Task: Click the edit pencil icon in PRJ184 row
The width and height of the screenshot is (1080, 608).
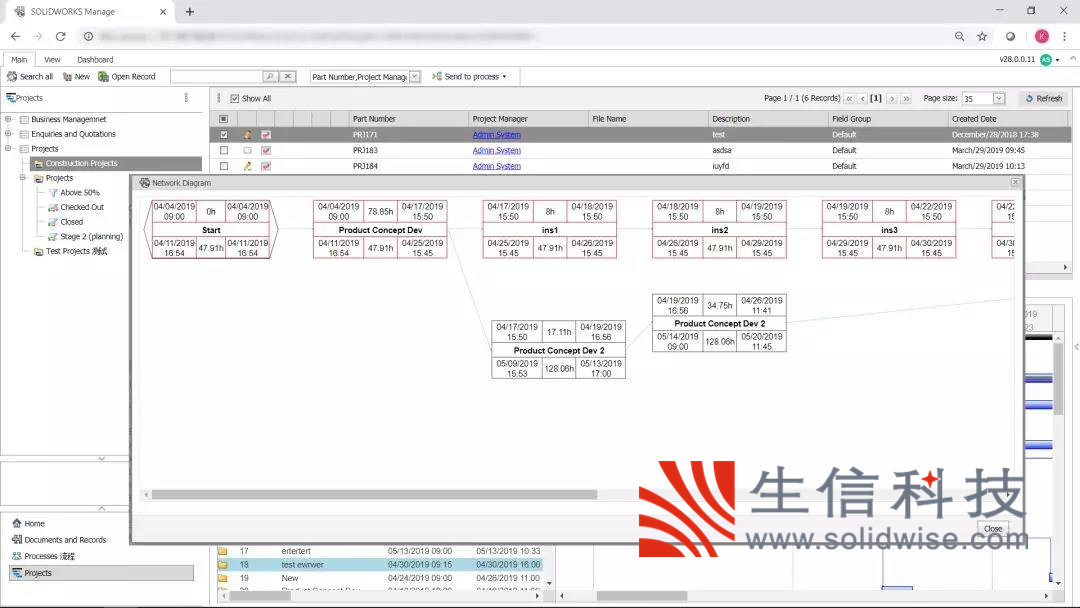Action: (x=247, y=166)
